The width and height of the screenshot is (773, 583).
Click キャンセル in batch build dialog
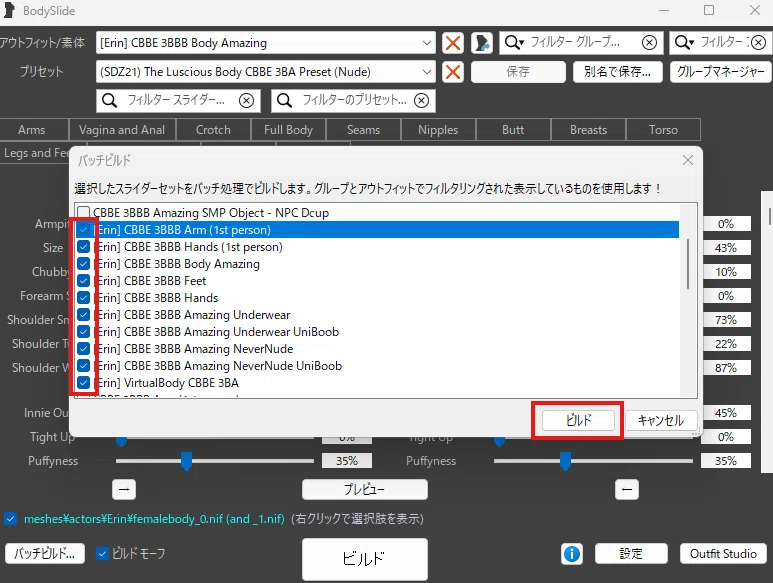(661, 420)
